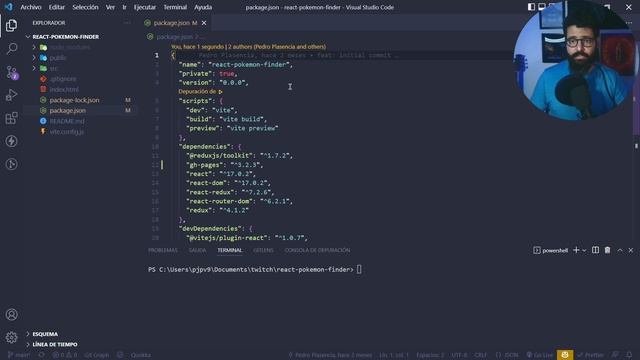Click the feedback icon left of bell
Viewport: 640px width, 360px height.
[x=615, y=355]
